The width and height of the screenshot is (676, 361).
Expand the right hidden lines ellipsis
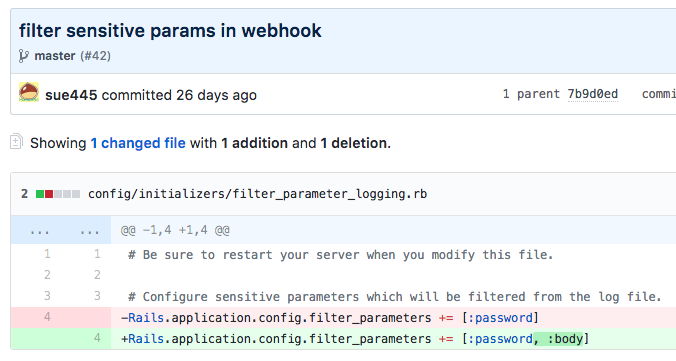click(x=89, y=231)
